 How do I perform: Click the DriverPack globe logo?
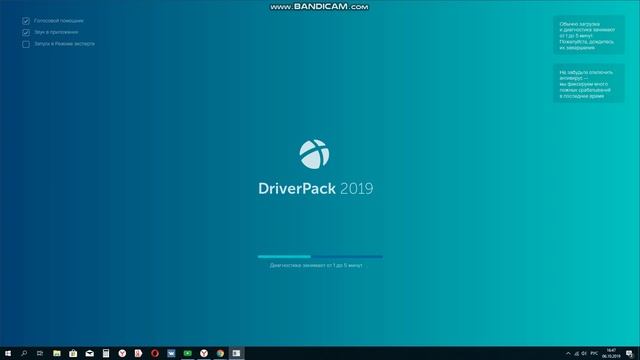(x=314, y=154)
